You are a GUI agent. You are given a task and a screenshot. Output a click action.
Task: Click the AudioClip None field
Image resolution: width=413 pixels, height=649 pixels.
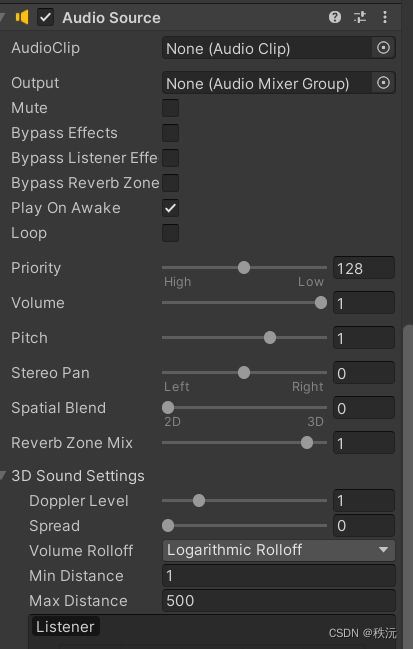pyautogui.click(x=267, y=48)
